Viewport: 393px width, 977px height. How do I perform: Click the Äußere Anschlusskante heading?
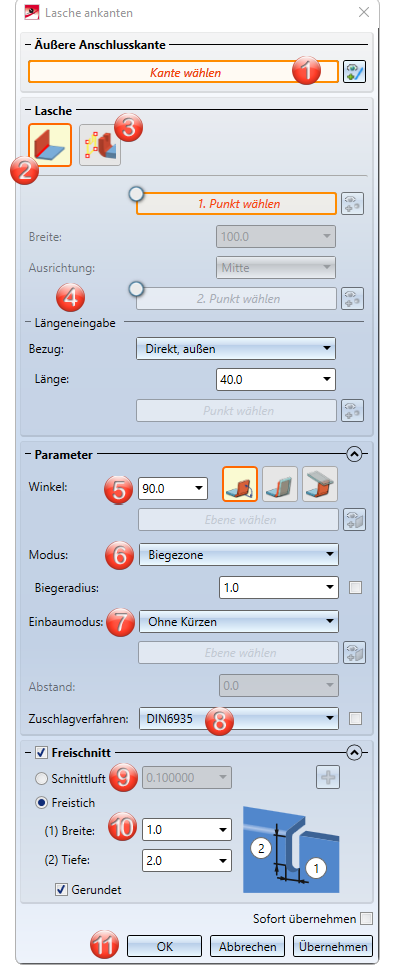click(x=100, y=44)
